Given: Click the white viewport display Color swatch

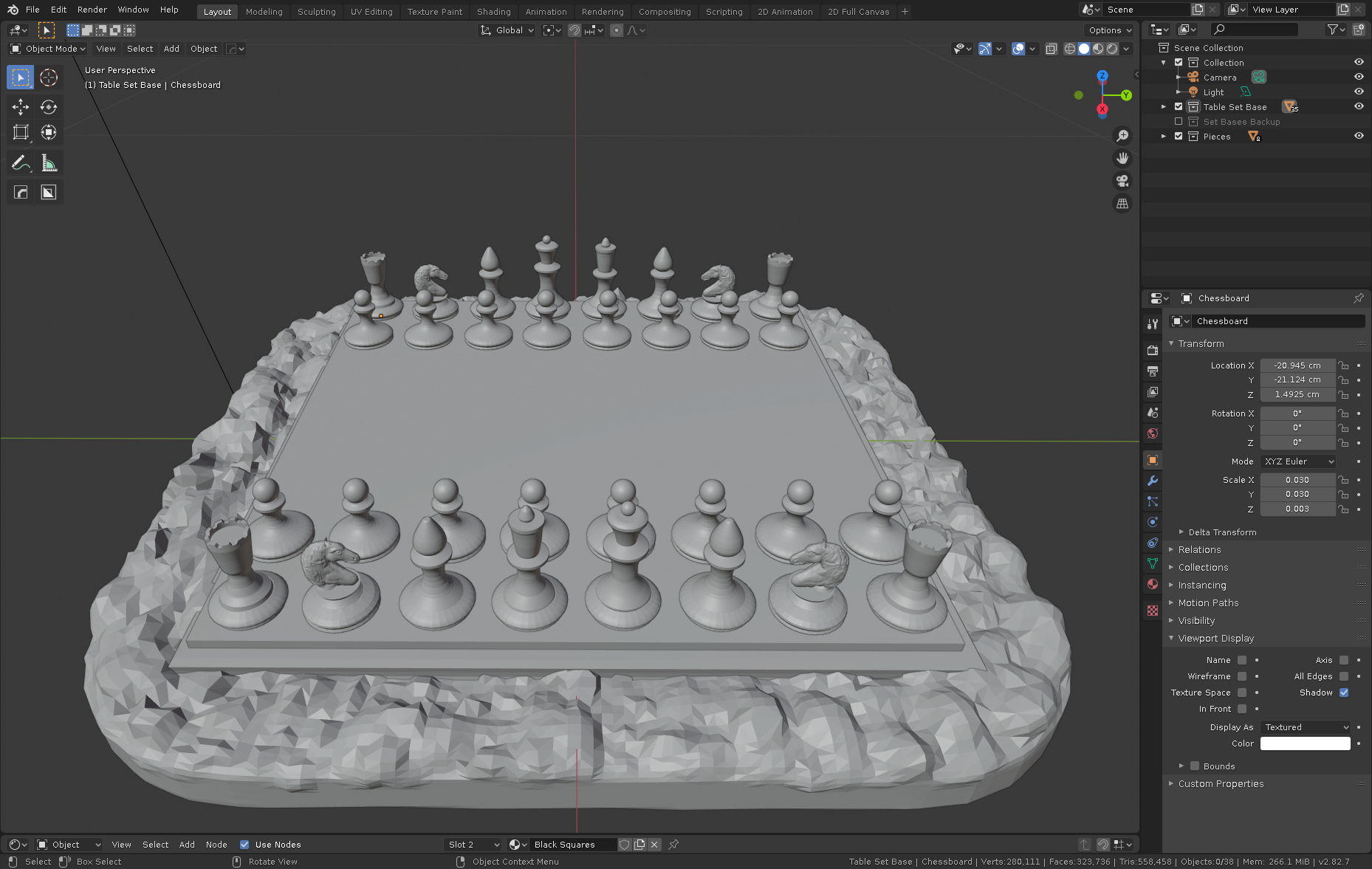Looking at the screenshot, I should click(x=1306, y=743).
